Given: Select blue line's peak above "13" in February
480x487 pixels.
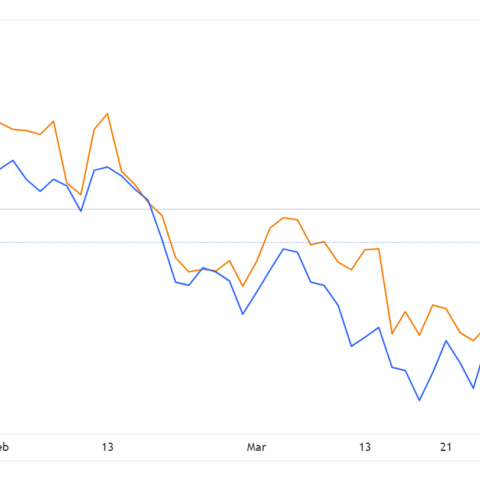Looking at the screenshot, I should pyautogui.click(x=107, y=167).
